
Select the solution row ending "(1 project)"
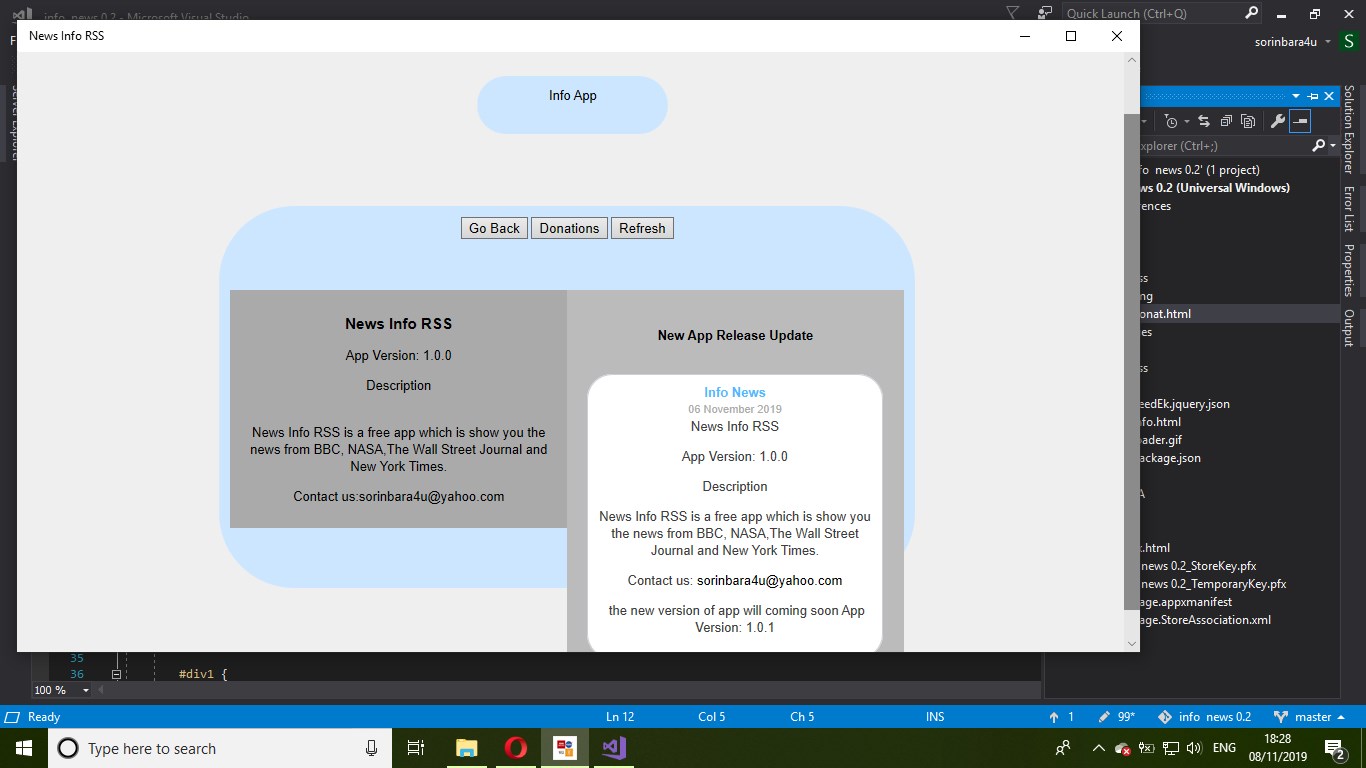coord(1200,170)
